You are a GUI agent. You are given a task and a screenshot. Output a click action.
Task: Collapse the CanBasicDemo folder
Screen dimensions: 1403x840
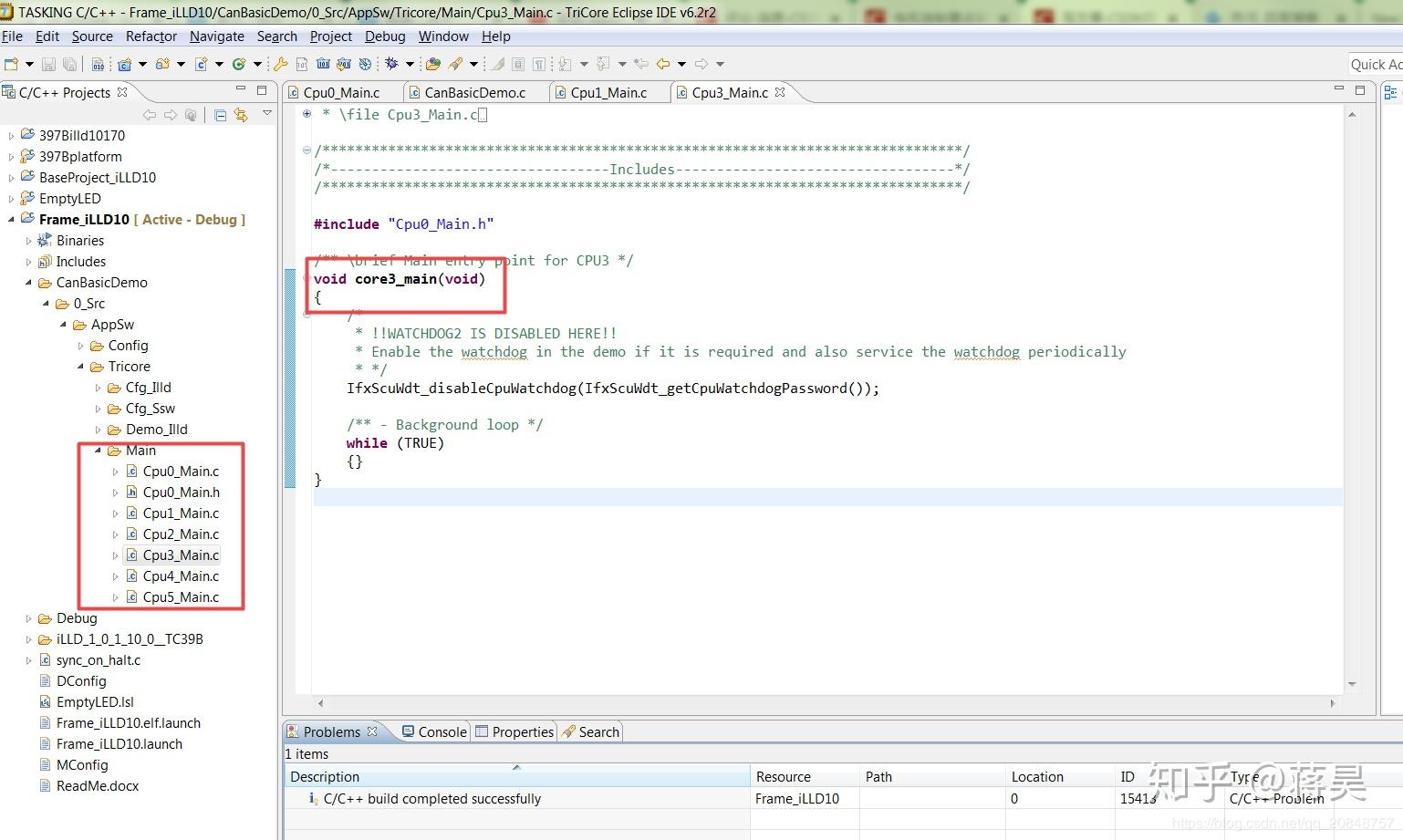tap(29, 283)
